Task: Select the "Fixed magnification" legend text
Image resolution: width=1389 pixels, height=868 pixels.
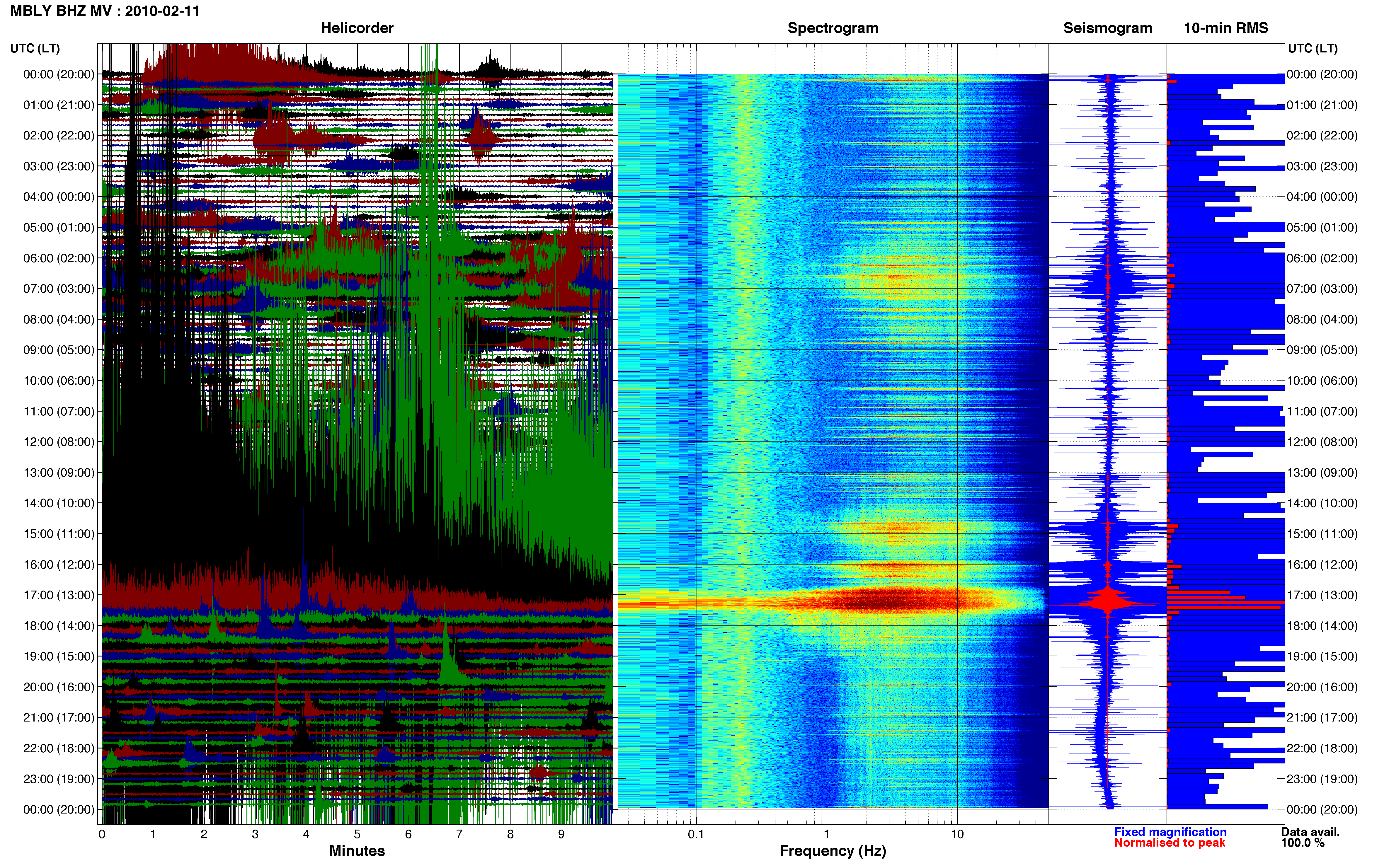Action: click(x=1170, y=832)
